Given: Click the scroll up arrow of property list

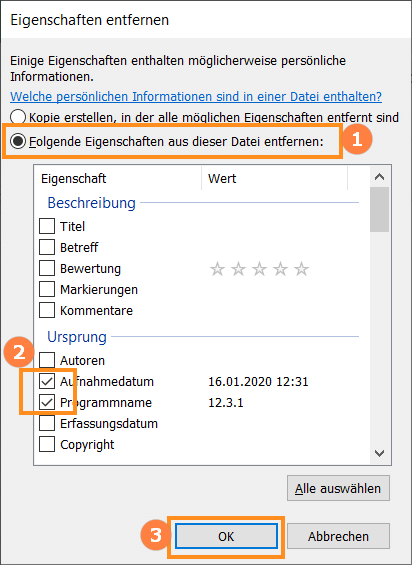Looking at the screenshot, I should click(x=379, y=177).
